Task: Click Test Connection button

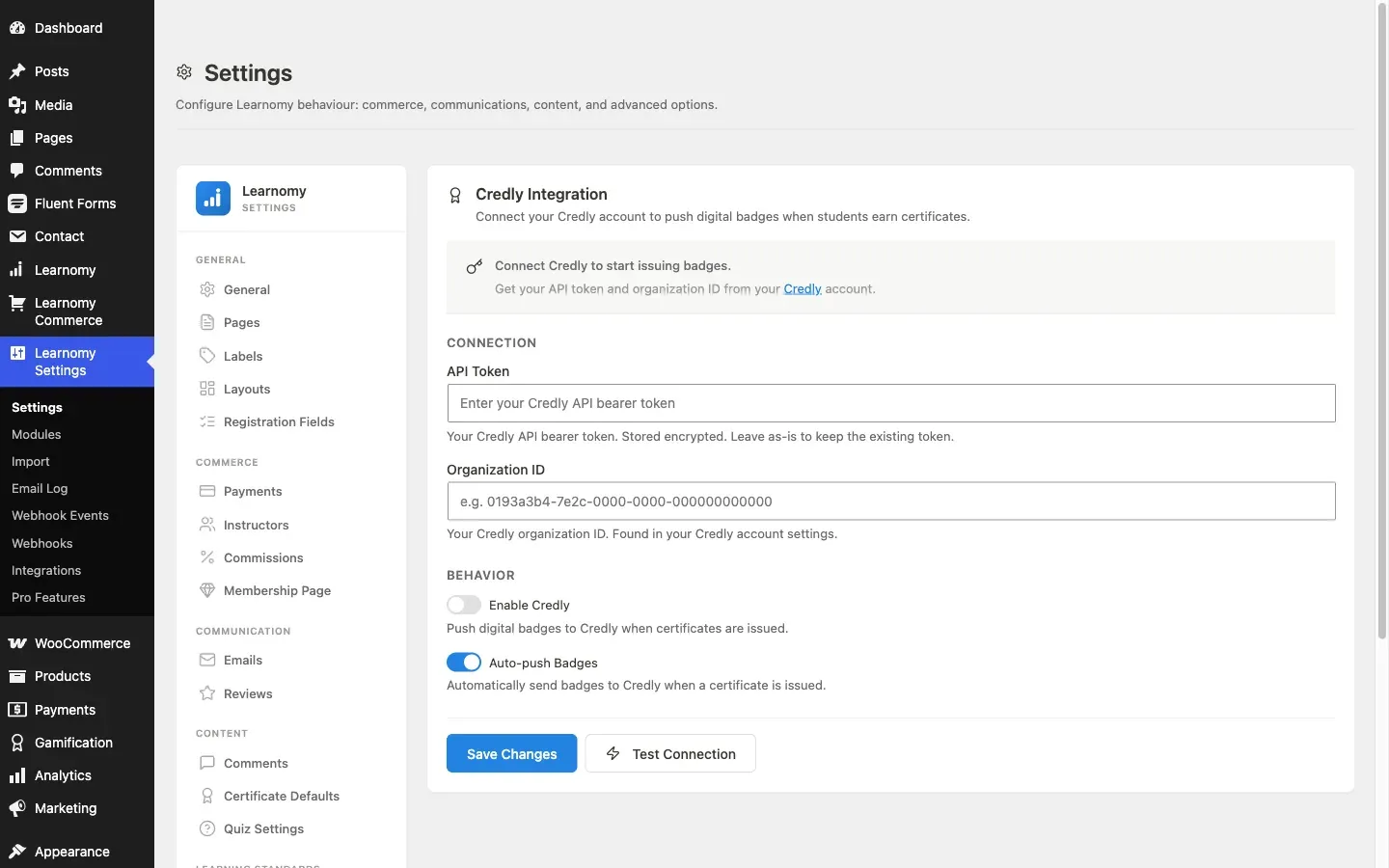Action: 670,753
